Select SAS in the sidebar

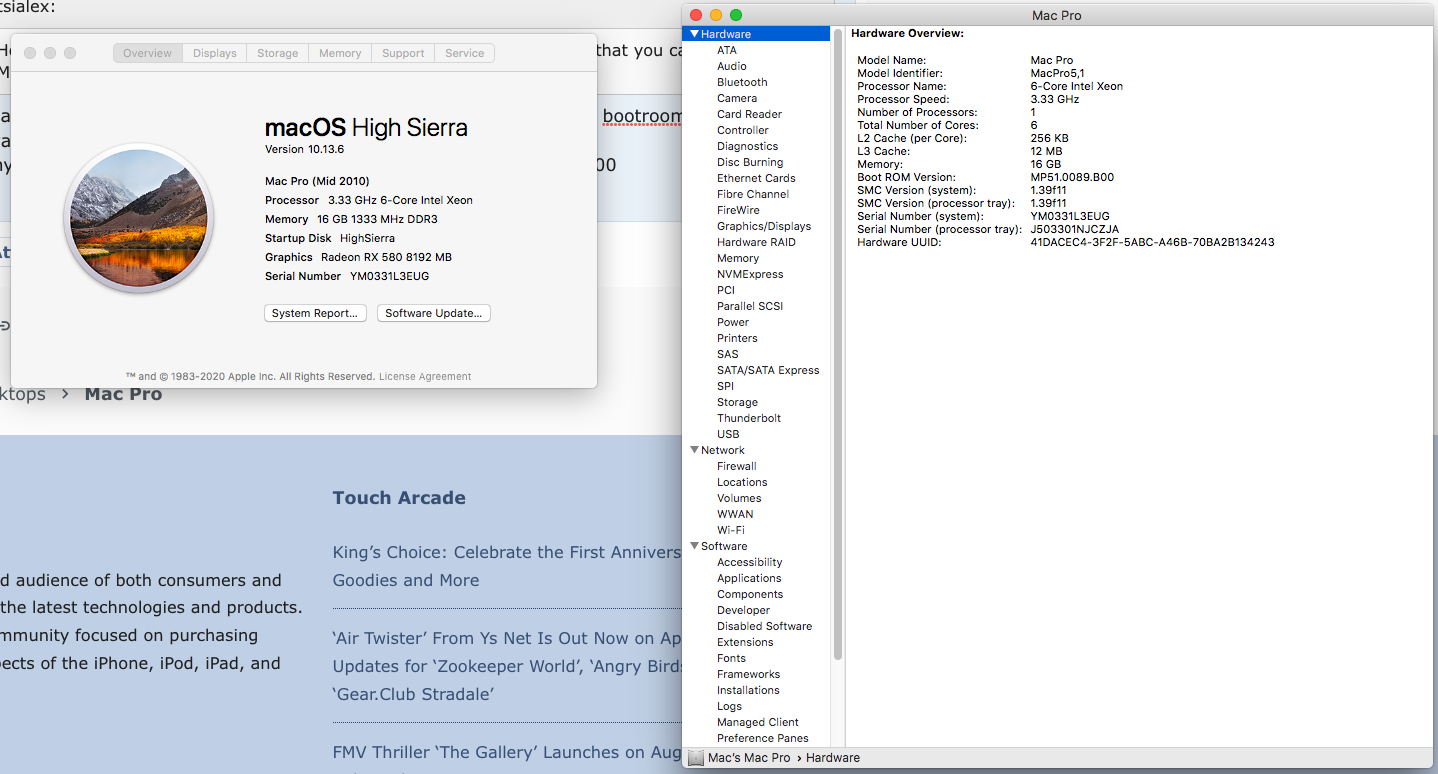(728, 354)
